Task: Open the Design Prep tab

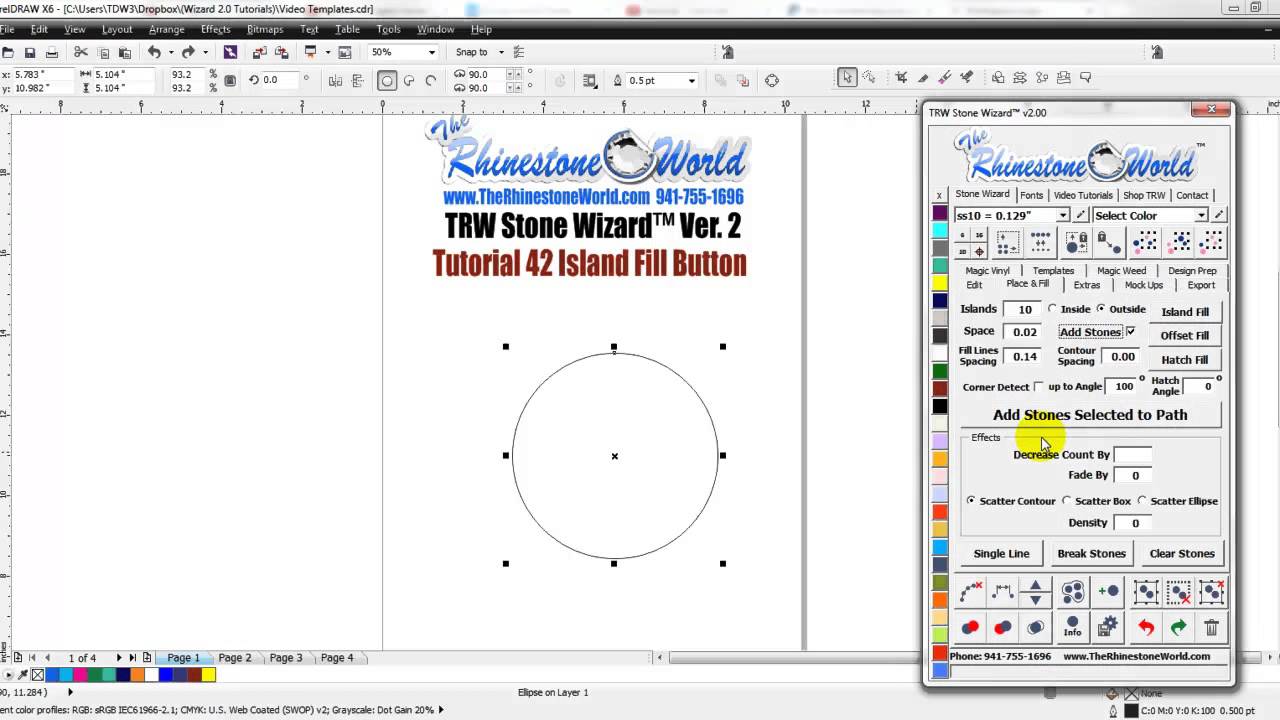Action: [x=1192, y=271]
